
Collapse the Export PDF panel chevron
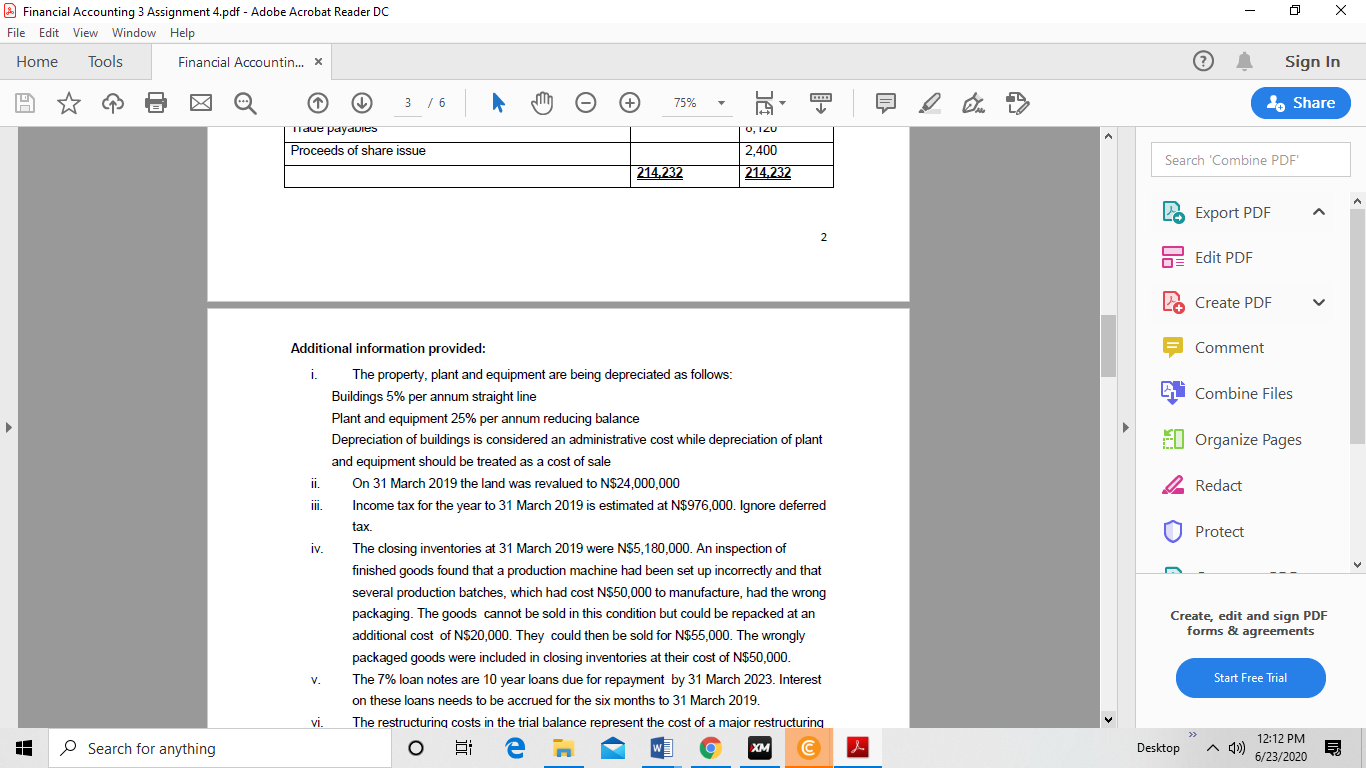click(1318, 212)
